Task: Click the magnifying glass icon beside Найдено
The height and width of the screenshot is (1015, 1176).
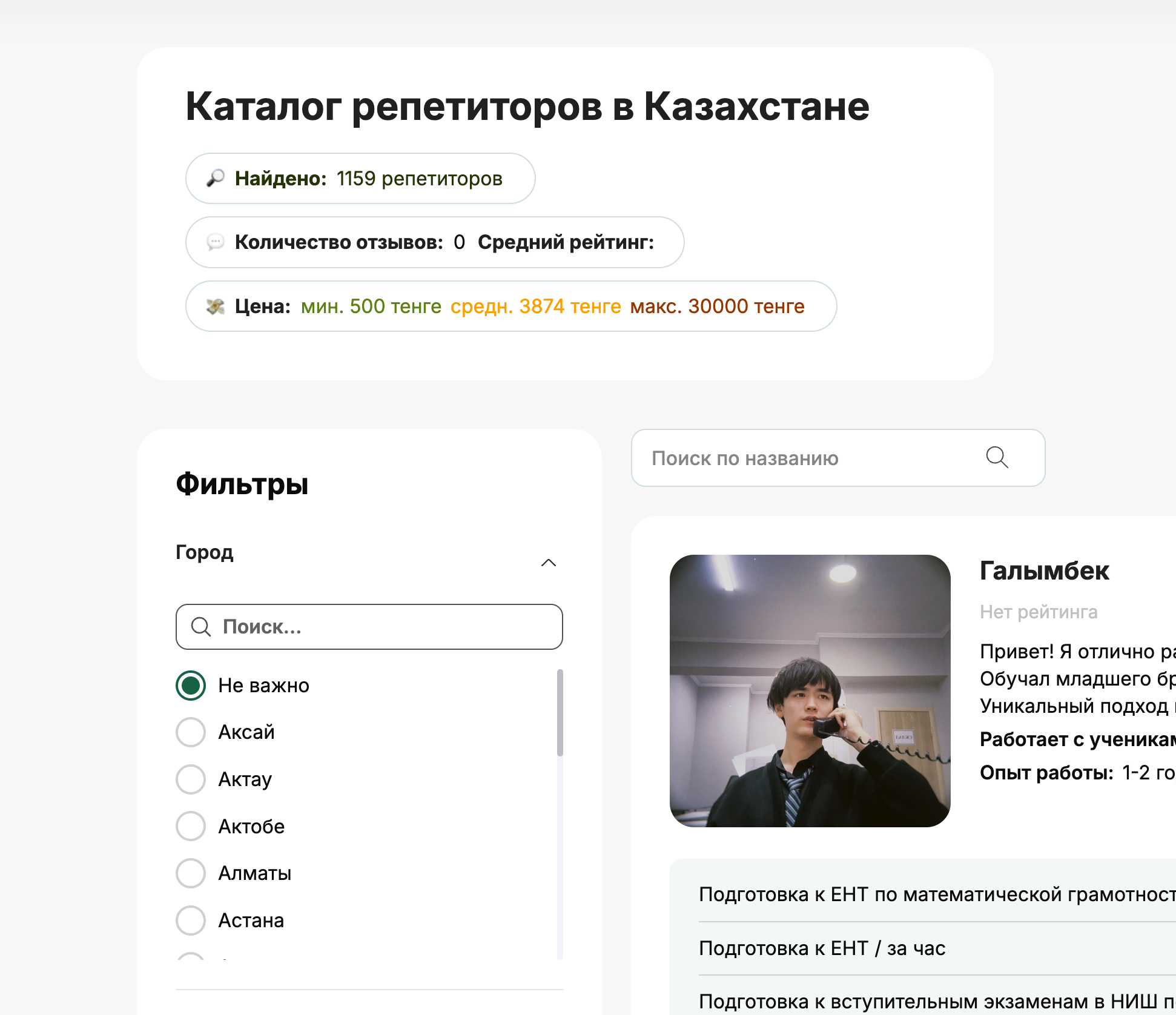Action: coord(215,178)
